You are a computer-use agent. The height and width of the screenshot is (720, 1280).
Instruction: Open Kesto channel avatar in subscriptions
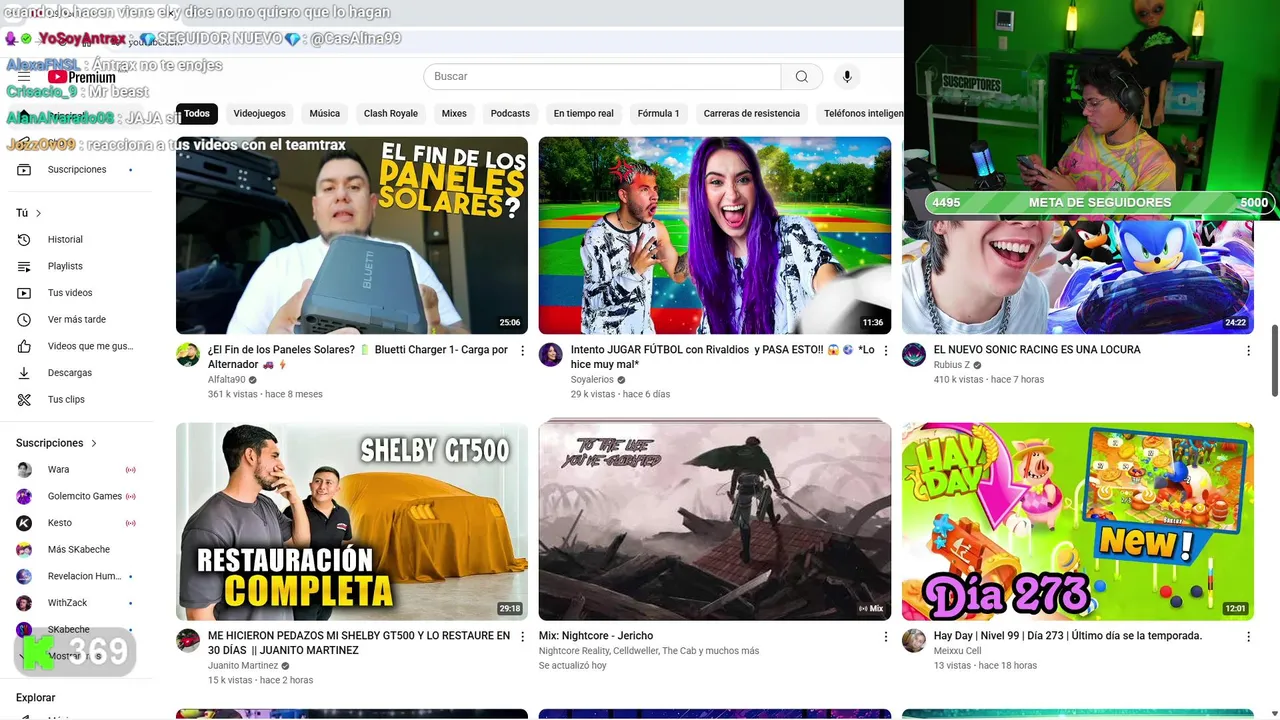click(x=24, y=523)
